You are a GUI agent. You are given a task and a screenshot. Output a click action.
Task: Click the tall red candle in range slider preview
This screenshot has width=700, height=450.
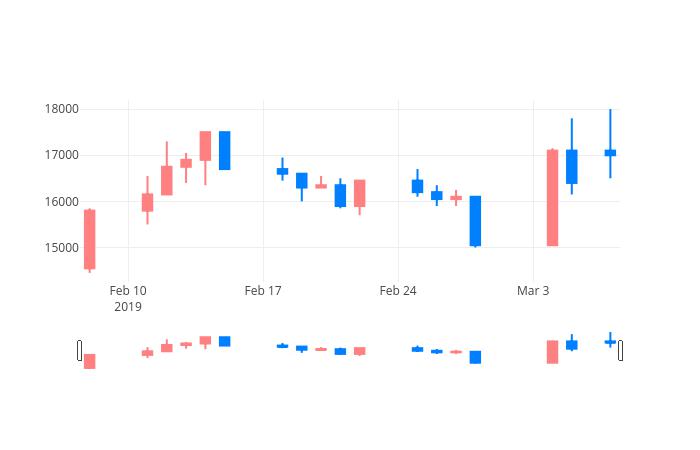pos(553,352)
